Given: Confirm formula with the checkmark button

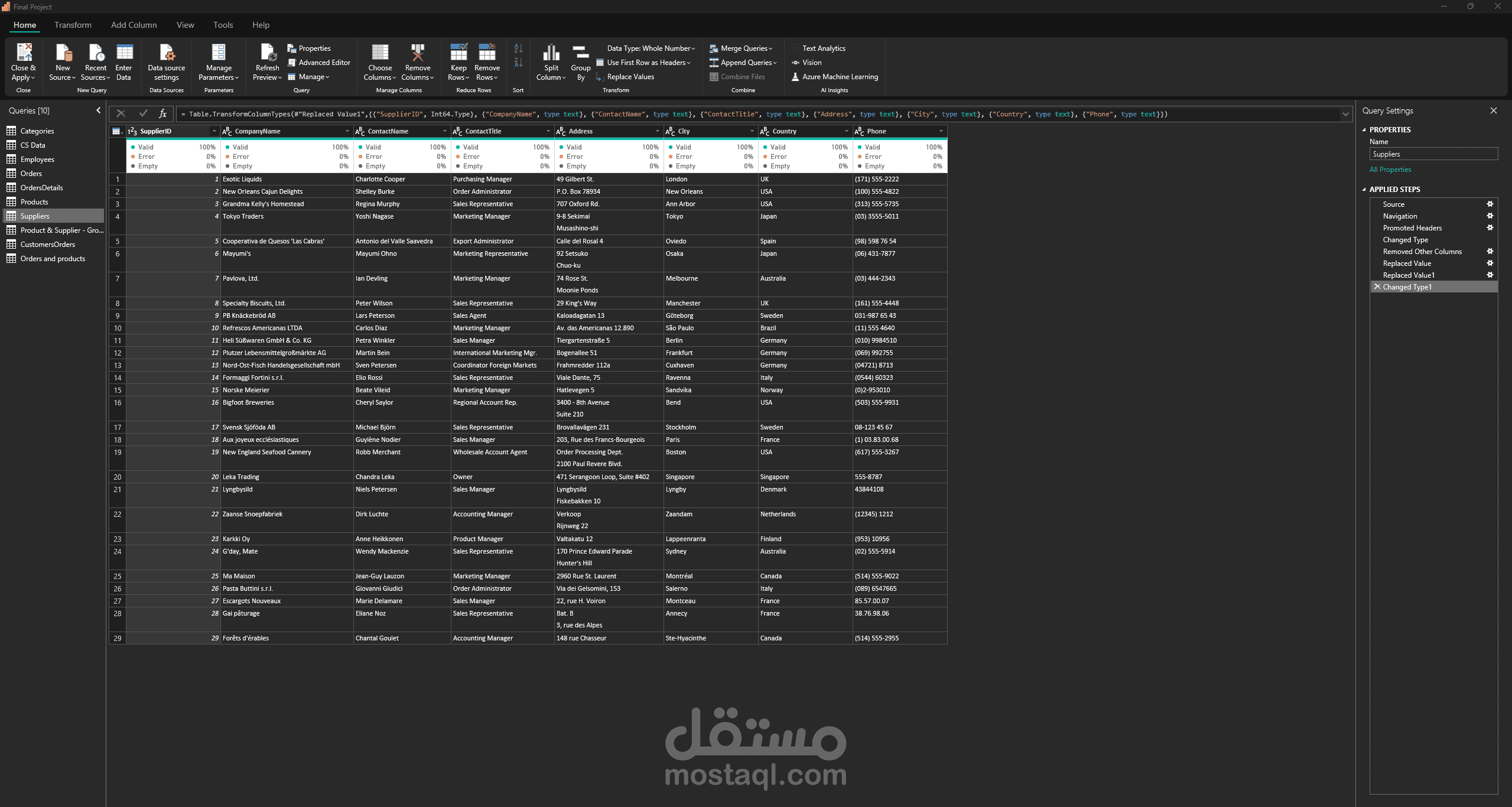Looking at the screenshot, I should (x=143, y=113).
